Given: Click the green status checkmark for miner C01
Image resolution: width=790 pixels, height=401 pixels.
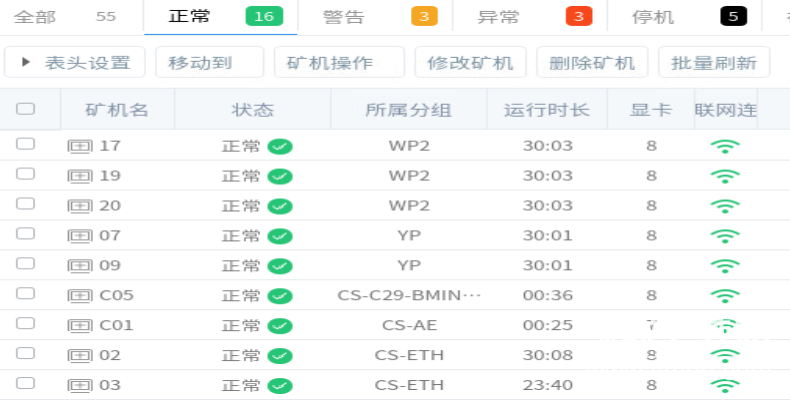Looking at the screenshot, I should click(x=281, y=326).
